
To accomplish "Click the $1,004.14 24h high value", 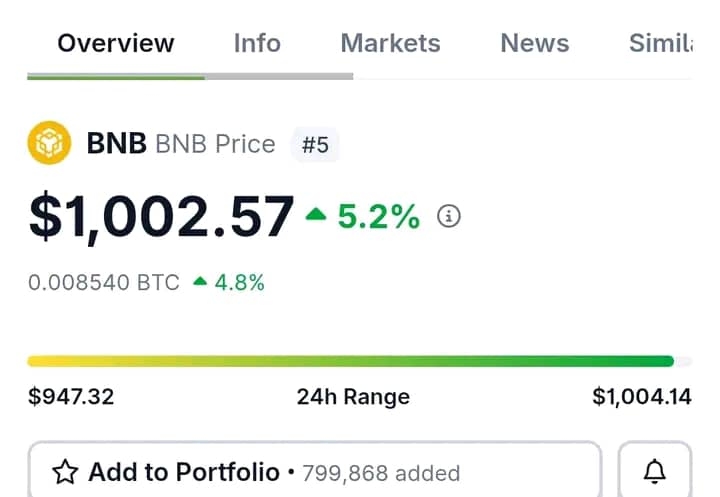I will 641,397.
